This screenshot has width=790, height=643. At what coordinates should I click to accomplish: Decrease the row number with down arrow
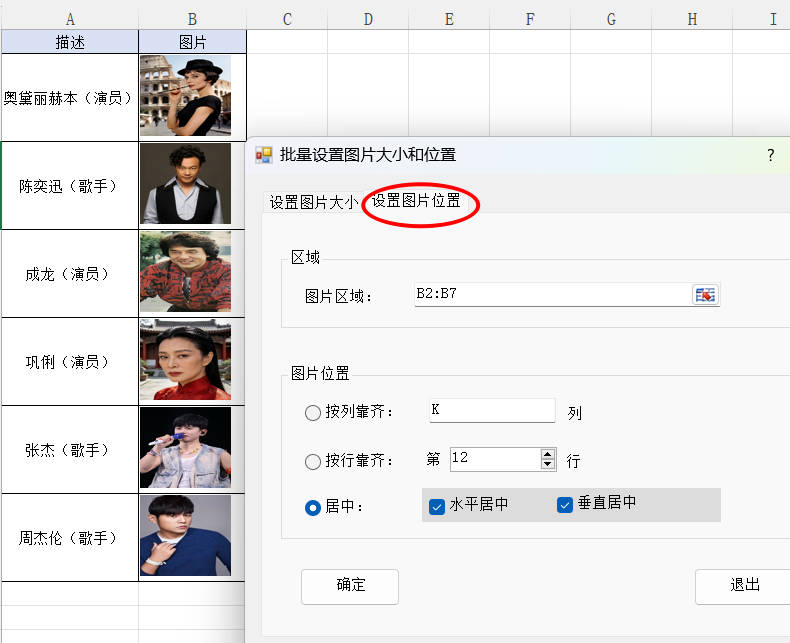[547, 465]
